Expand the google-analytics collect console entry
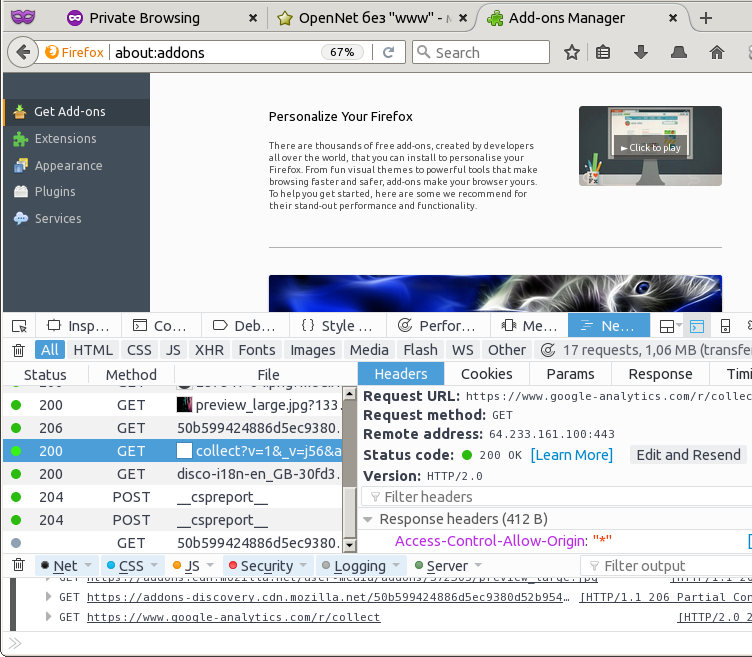 tap(50, 617)
